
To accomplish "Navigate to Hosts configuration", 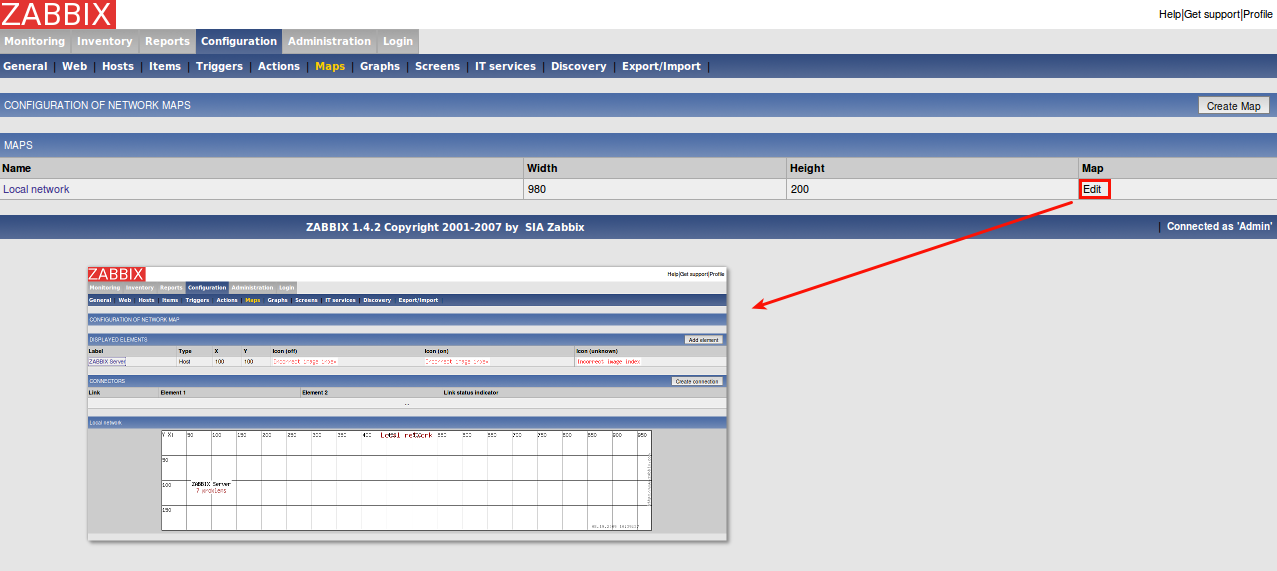I will click(x=118, y=66).
